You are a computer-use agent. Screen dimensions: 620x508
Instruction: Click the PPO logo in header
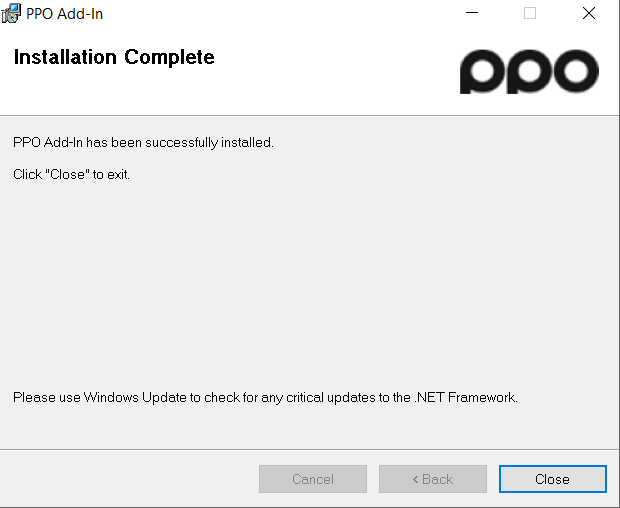[x=529, y=72]
